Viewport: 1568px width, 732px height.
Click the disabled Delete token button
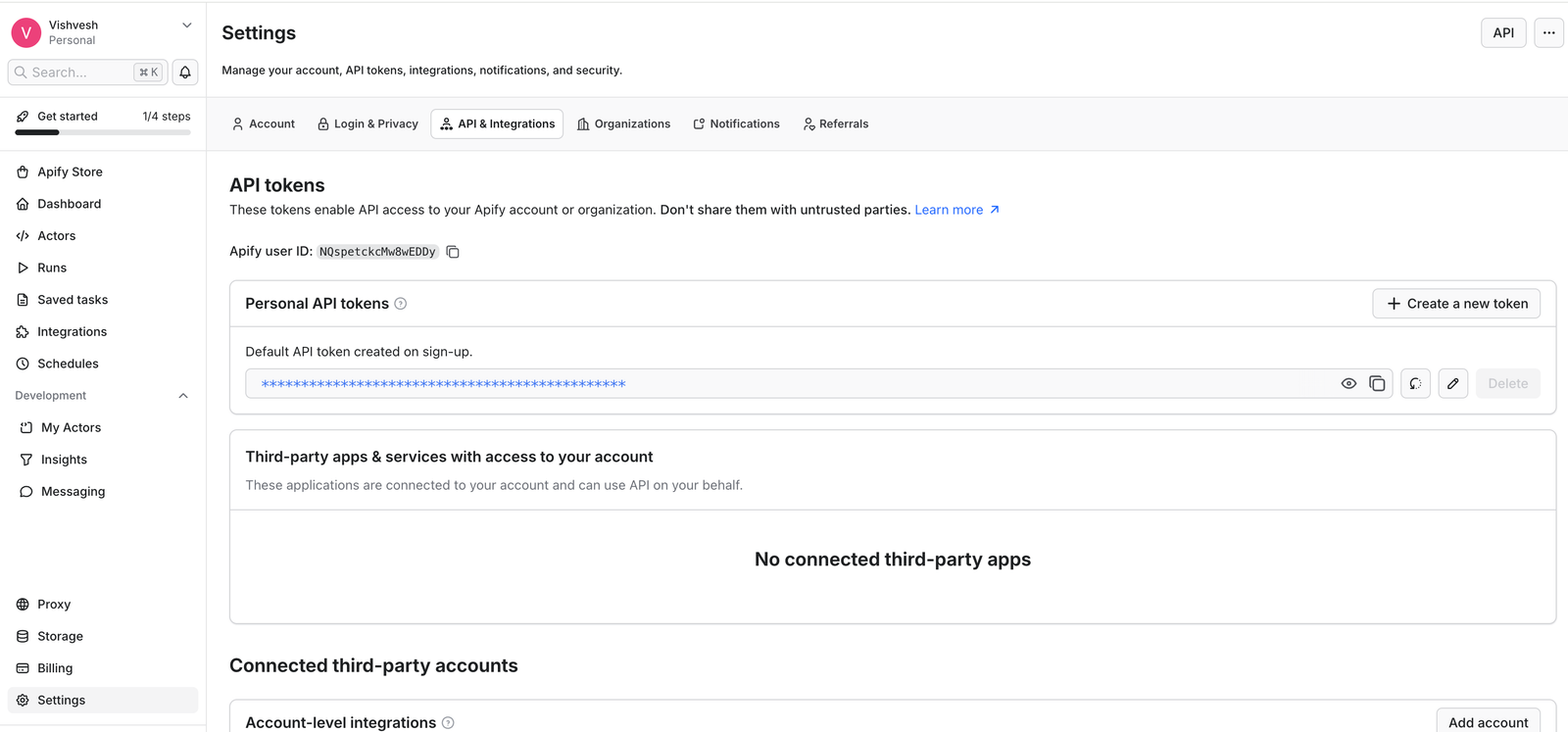(1508, 383)
